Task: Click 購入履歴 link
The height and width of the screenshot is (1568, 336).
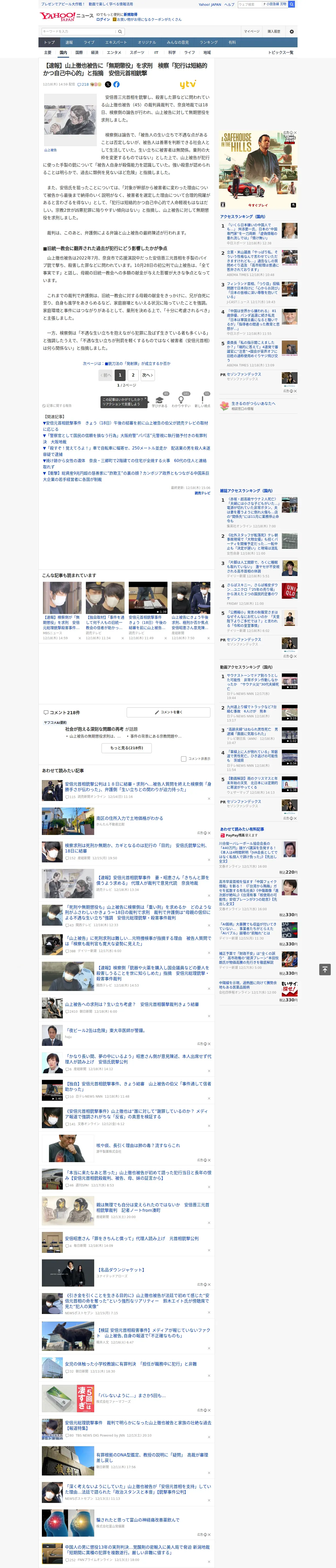Action: click(274, 32)
